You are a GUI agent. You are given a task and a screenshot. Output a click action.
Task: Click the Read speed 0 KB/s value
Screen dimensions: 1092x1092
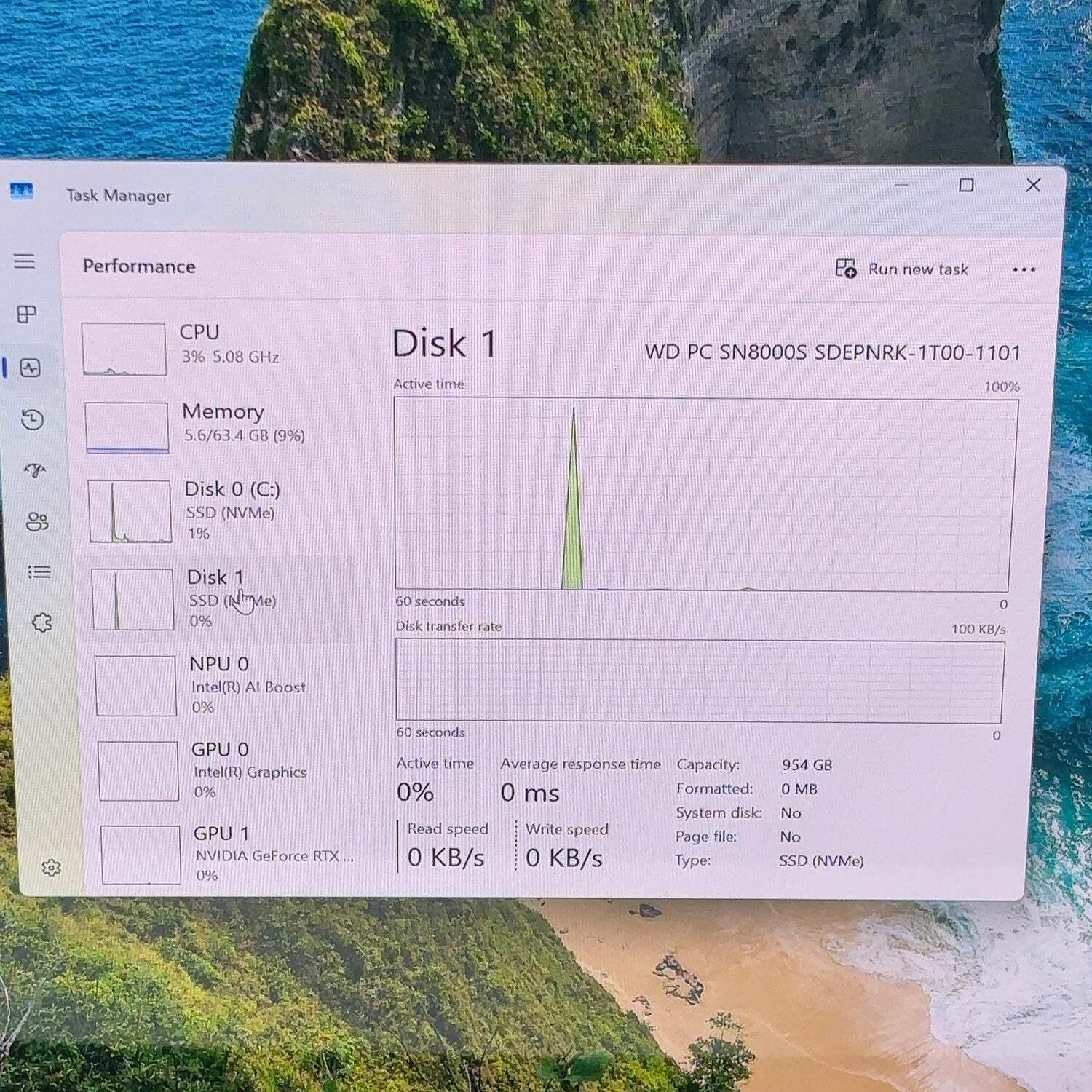point(446,858)
